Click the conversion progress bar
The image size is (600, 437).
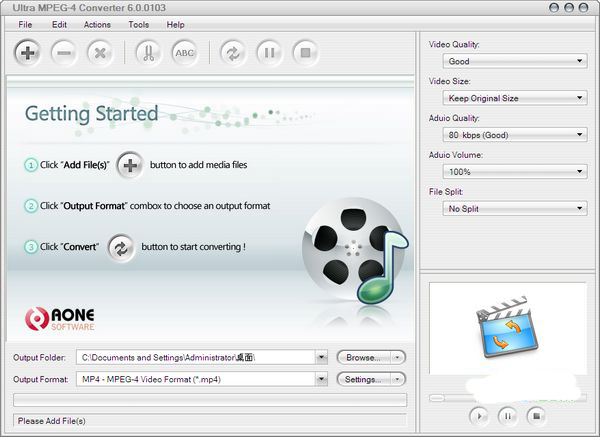point(210,400)
